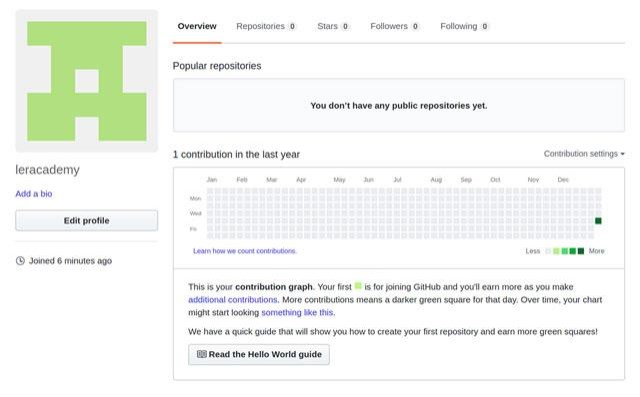The image size is (640, 397).
Task: Click the lightest gray legend square
Action: (548, 251)
